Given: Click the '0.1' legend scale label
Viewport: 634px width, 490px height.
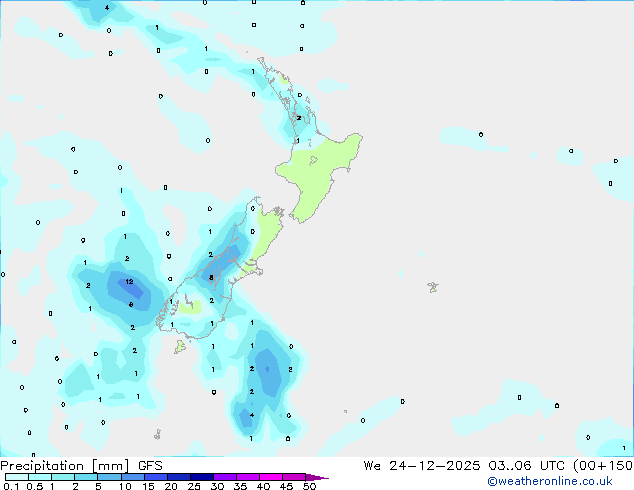Looking at the screenshot, I should [11, 486].
